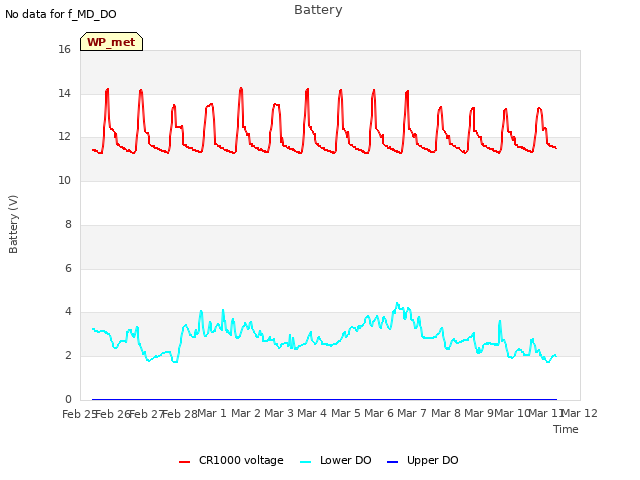
Task: Click the y-axis tick label 14
Action: pos(64,93)
